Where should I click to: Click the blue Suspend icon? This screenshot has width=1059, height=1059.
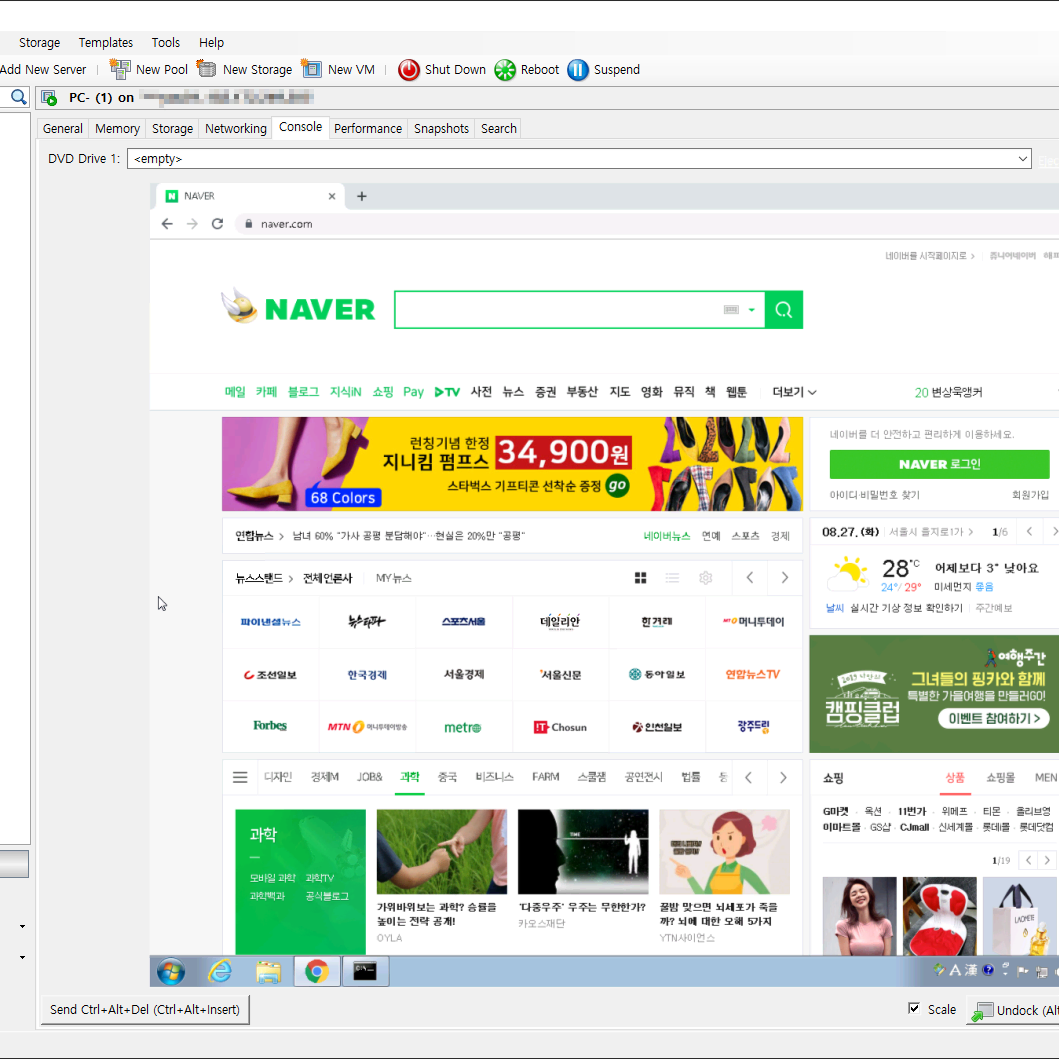tap(578, 70)
